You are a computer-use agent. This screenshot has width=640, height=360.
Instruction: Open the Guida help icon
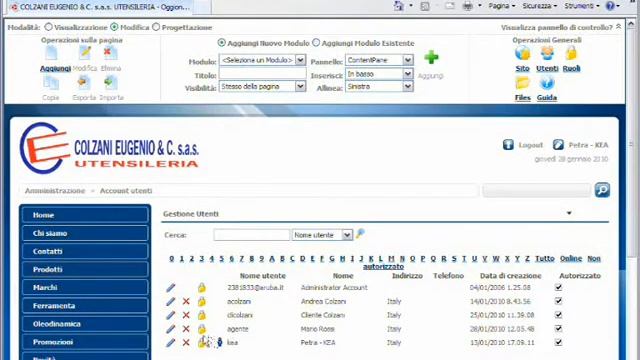tap(547, 83)
